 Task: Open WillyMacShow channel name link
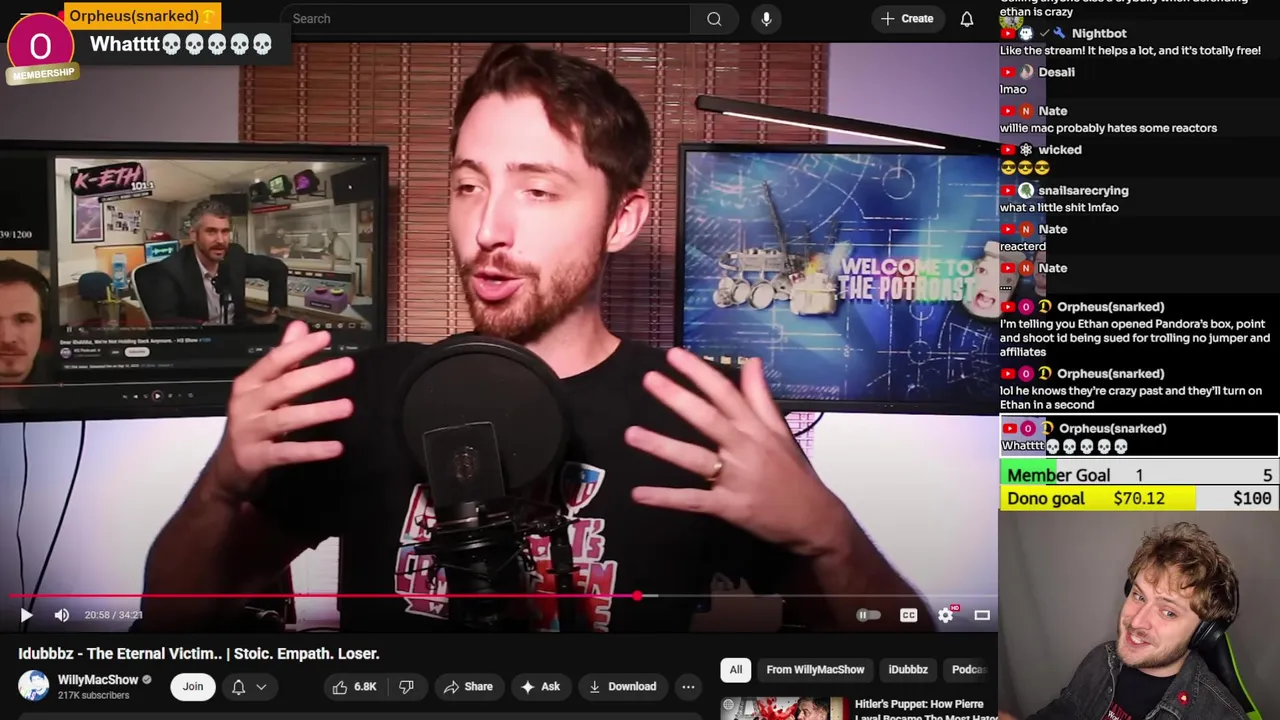click(x=98, y=680)
